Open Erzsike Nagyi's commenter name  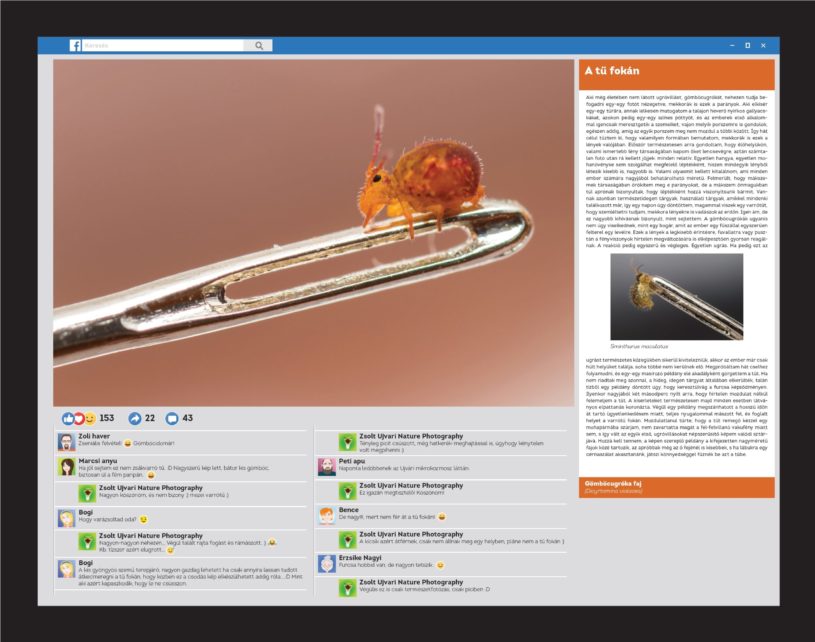coord(361,558)
